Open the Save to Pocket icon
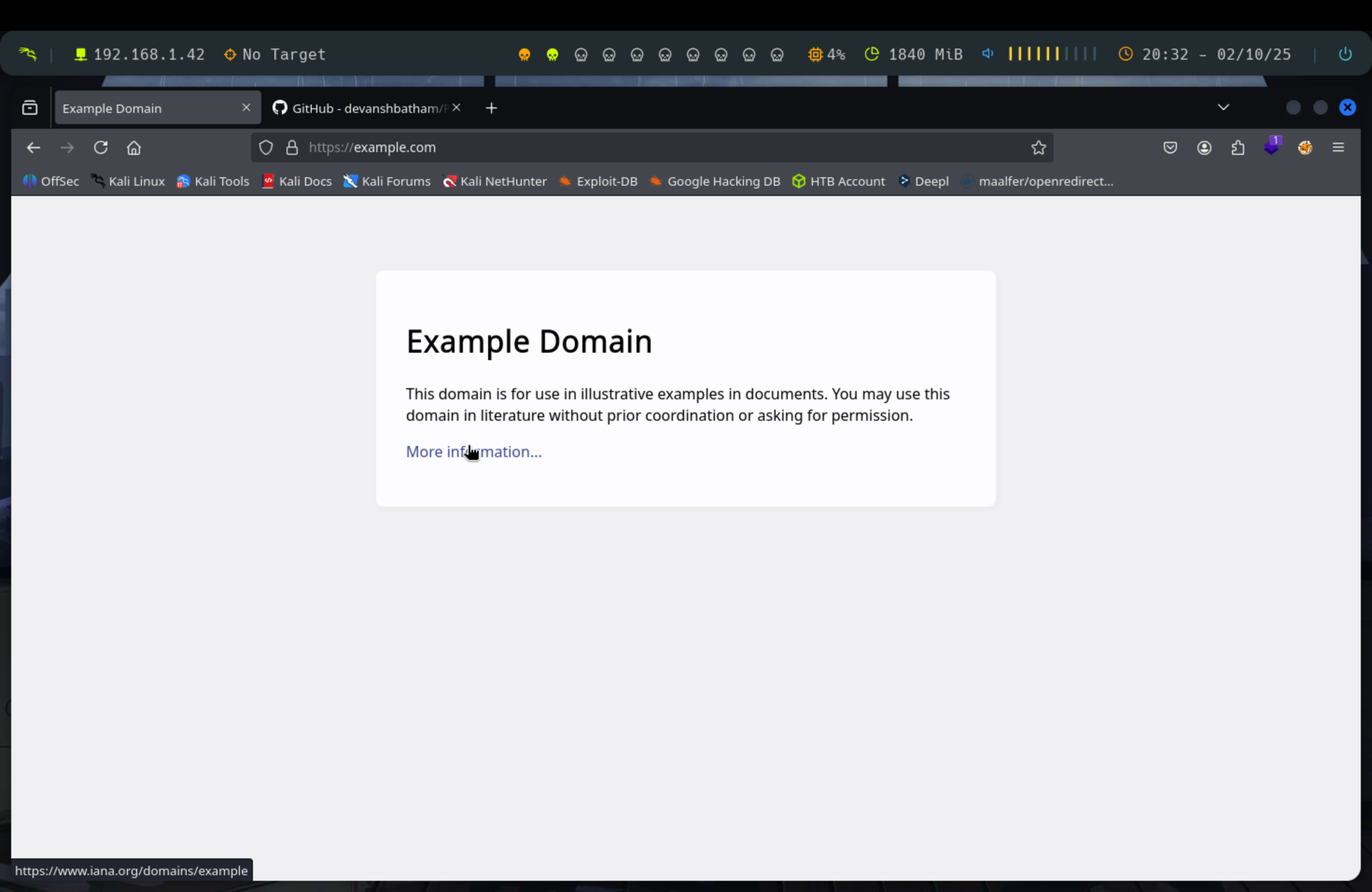1372x892 pixels. tap(1169, 147)
